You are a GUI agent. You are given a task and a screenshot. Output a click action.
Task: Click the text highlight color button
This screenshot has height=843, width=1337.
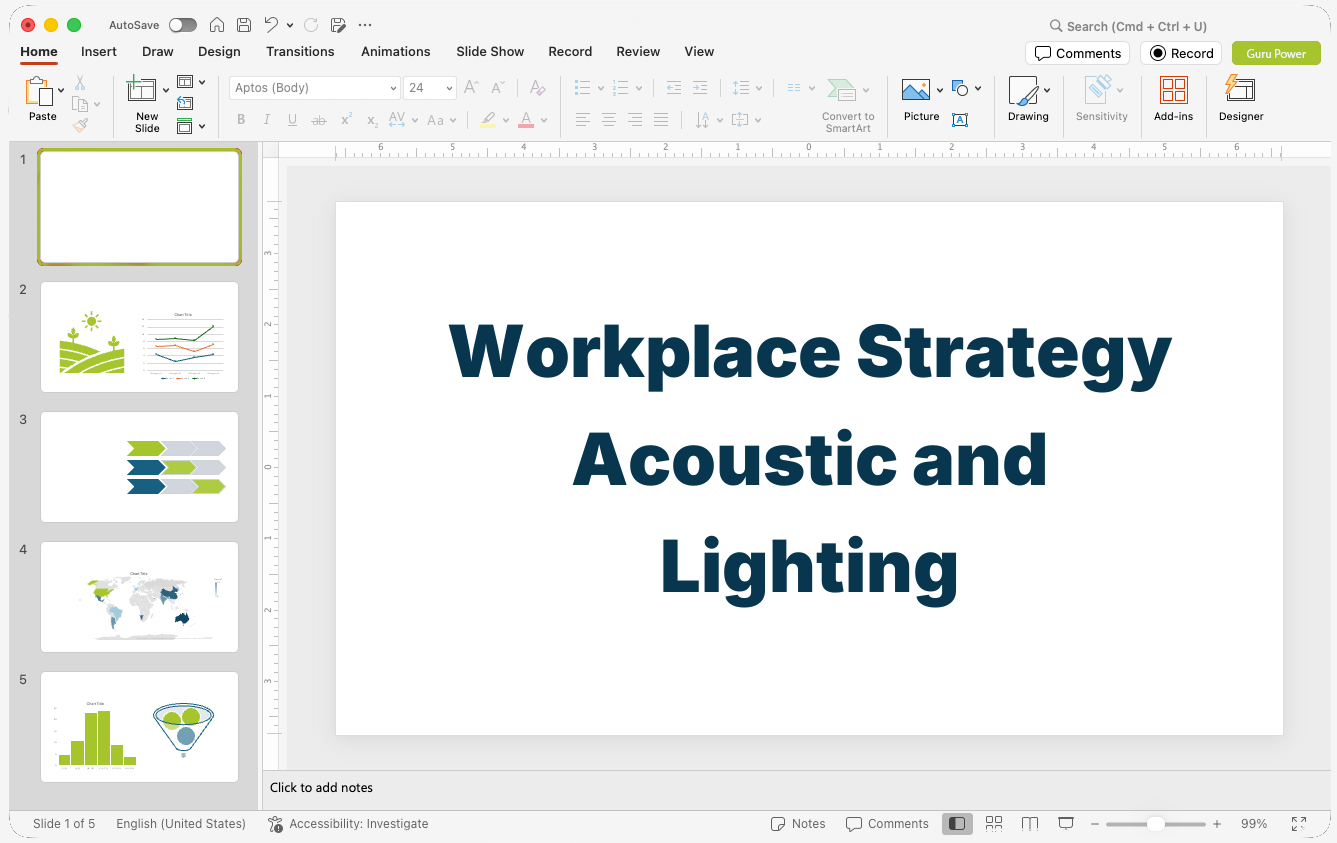click(488, 120)
